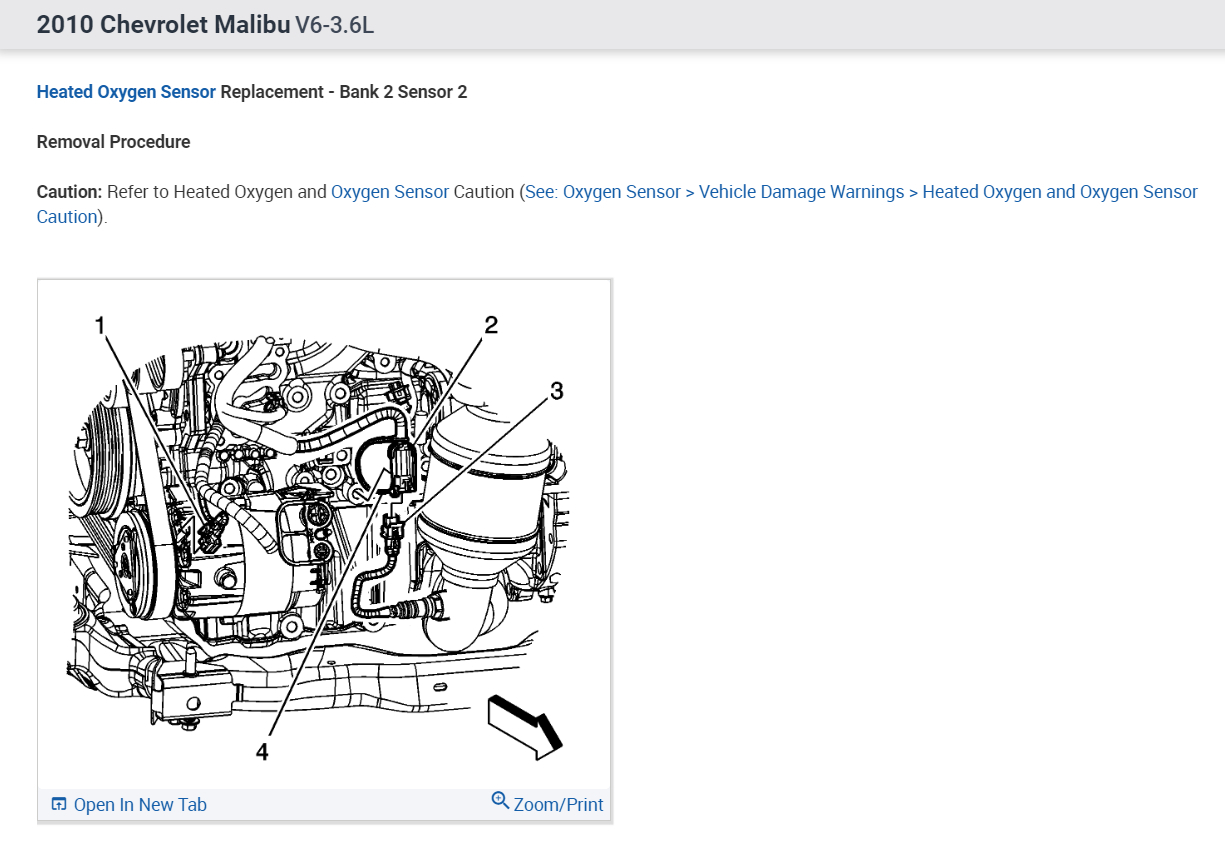Click the "Removal Procedure" heading
The image size is (1225, 842).
click(113, 142)
